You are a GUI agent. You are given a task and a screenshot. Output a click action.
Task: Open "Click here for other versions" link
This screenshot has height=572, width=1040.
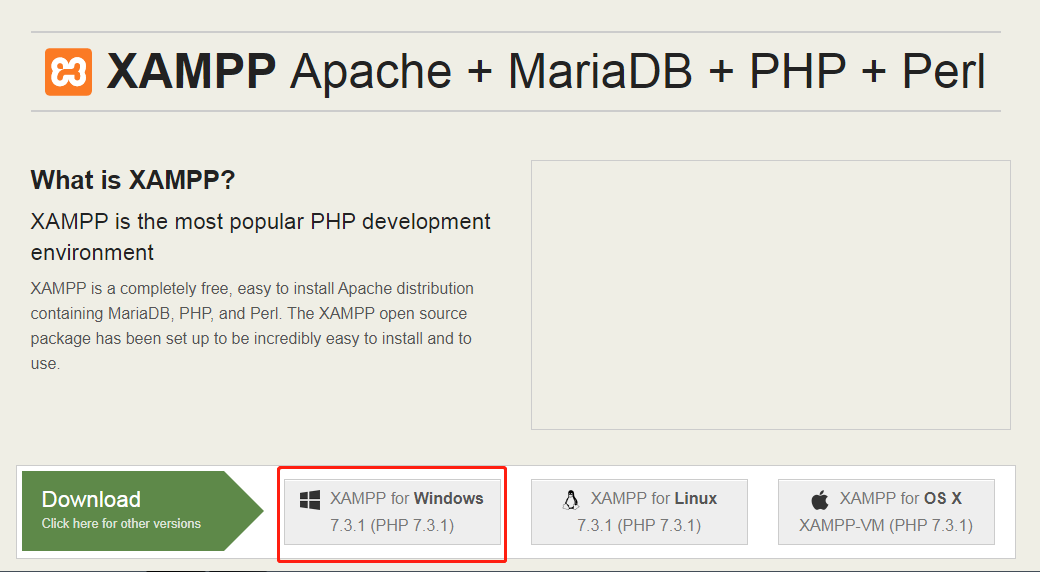click(121, 524)
